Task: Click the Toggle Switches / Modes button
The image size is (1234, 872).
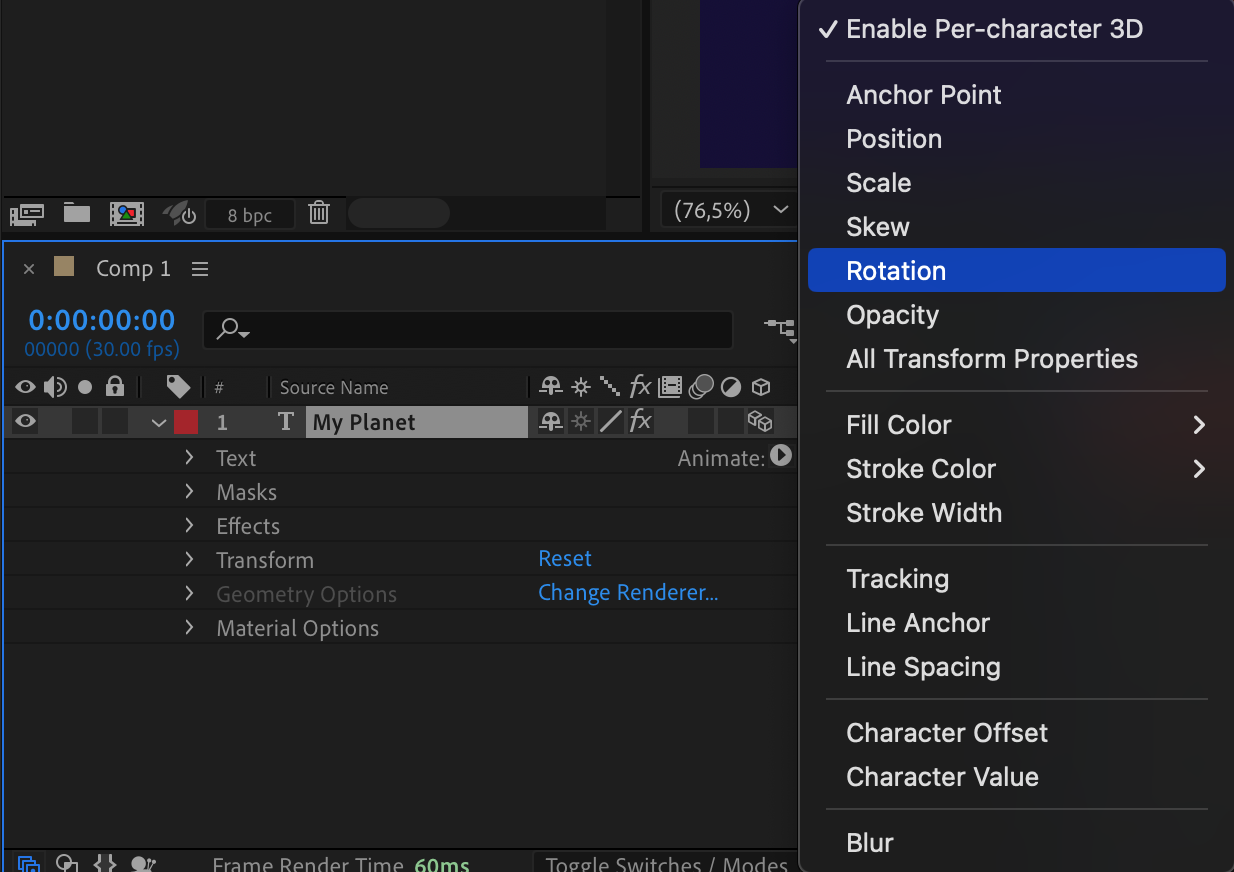Action: 666,864
